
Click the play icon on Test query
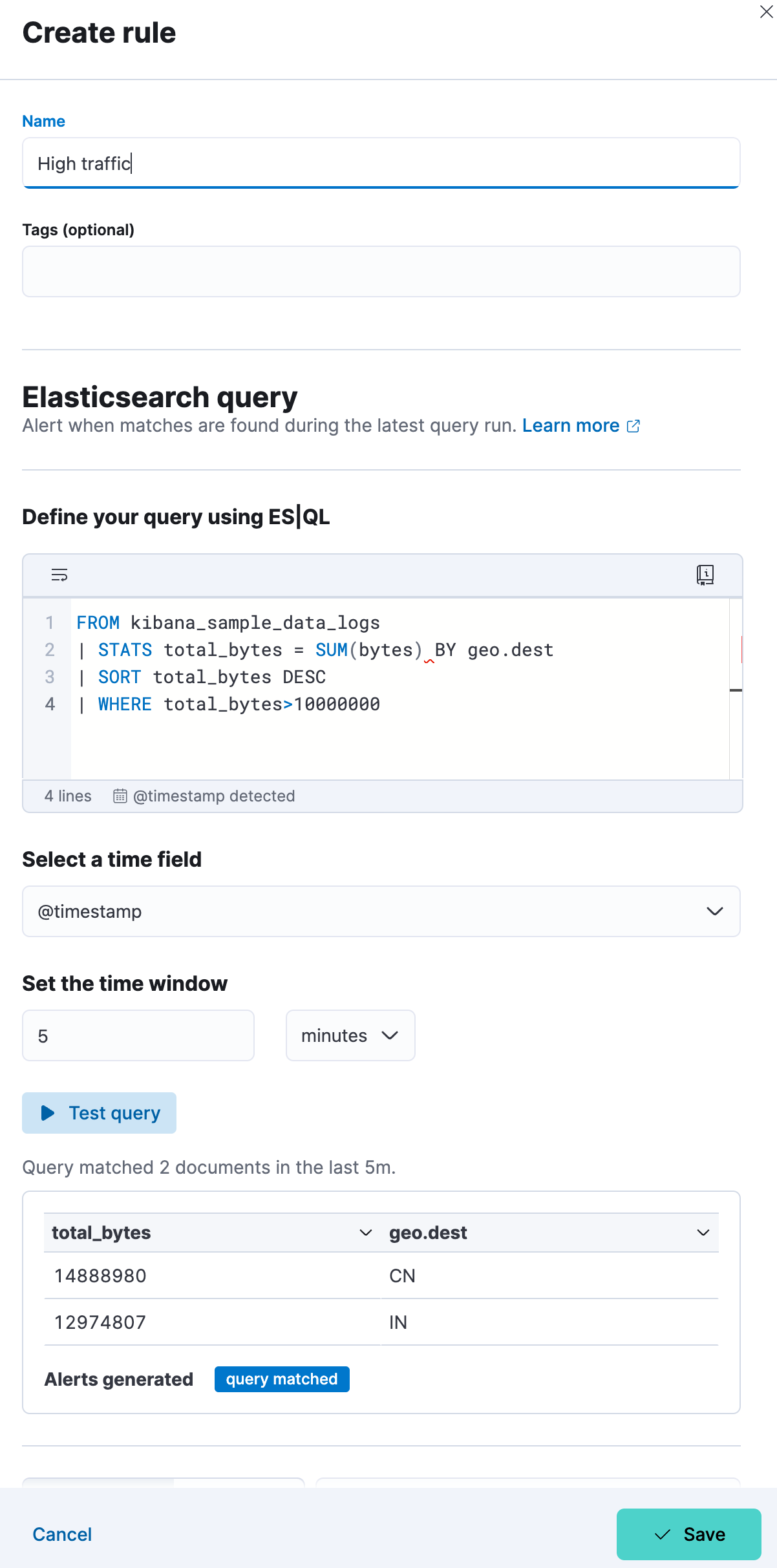(x=47, y=1113)
